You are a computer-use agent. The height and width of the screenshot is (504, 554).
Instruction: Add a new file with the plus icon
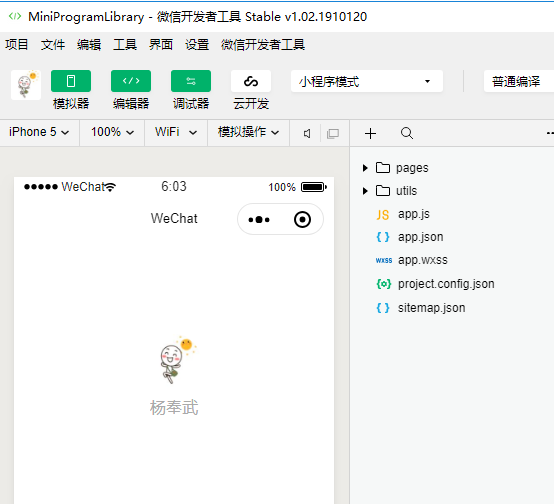pyautogui.click(x=370, y=134)
